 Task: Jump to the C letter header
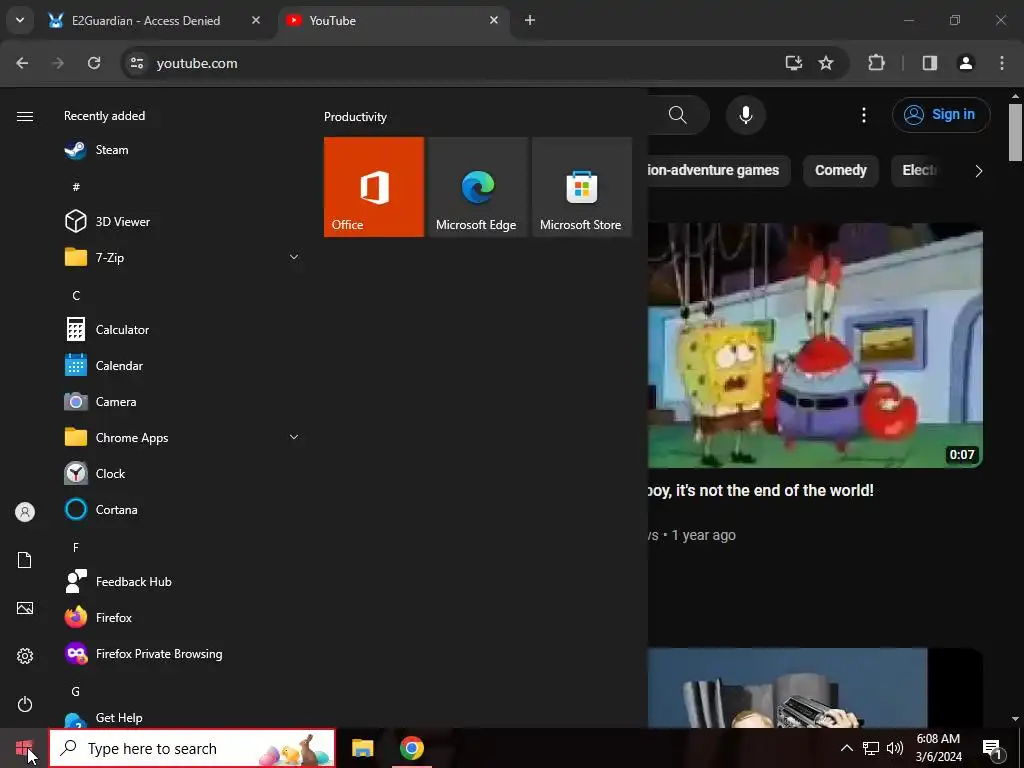tap(76, 296)
